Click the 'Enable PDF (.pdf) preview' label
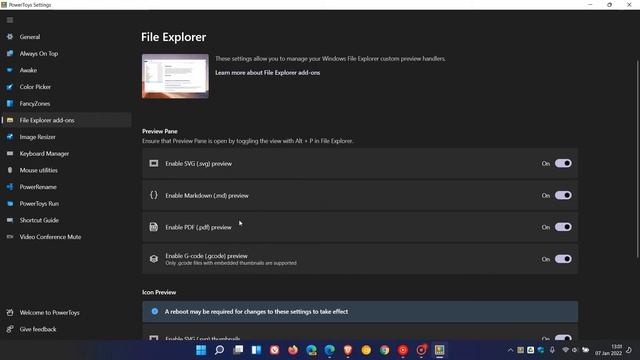Image resolution: width=640 pixels, height=360 pixels. pyautogui.click(x=198, y=227)
